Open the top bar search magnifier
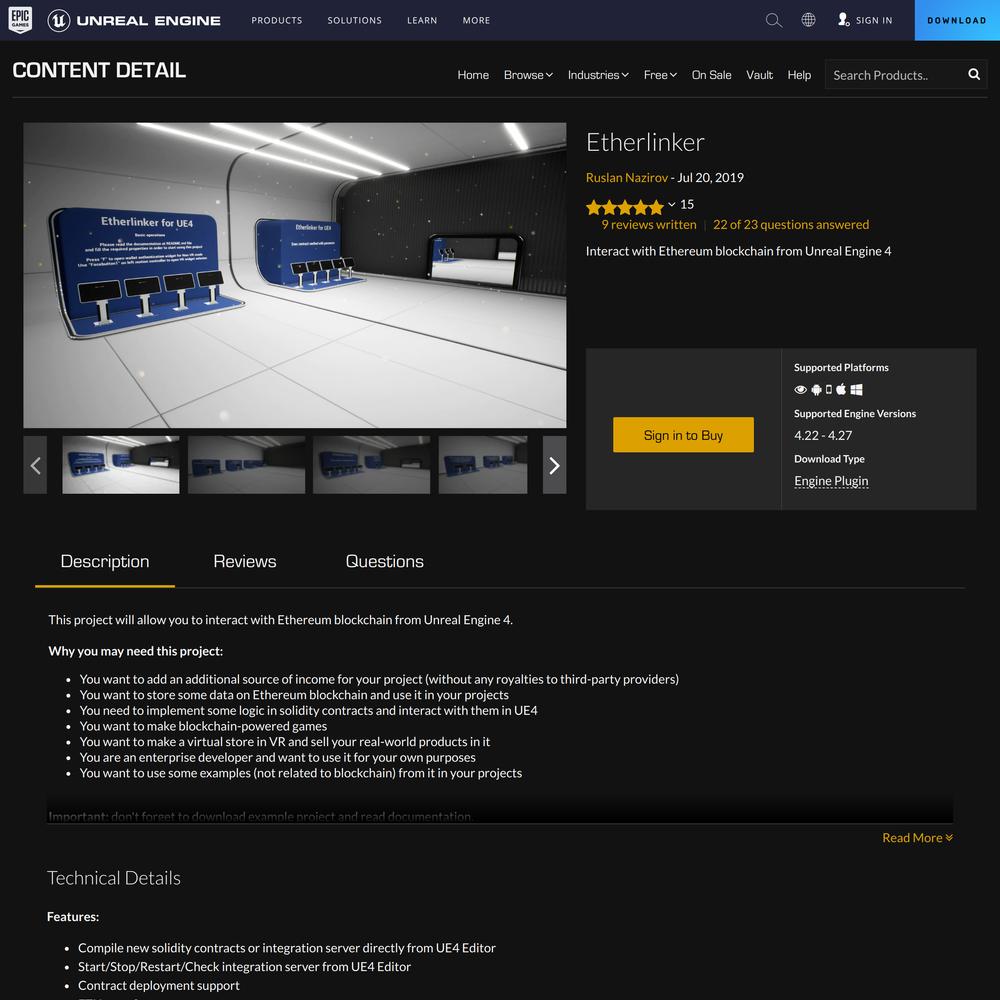The height and width of the screenshot is (1000, 1000). coord(773,20)
